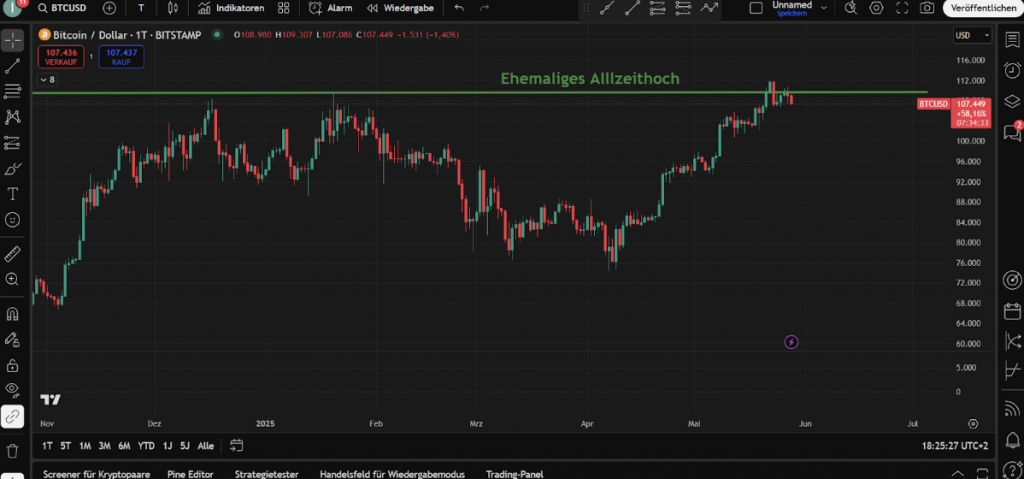Expand the Unnamed layout dropdown arrow

point(824,8)
